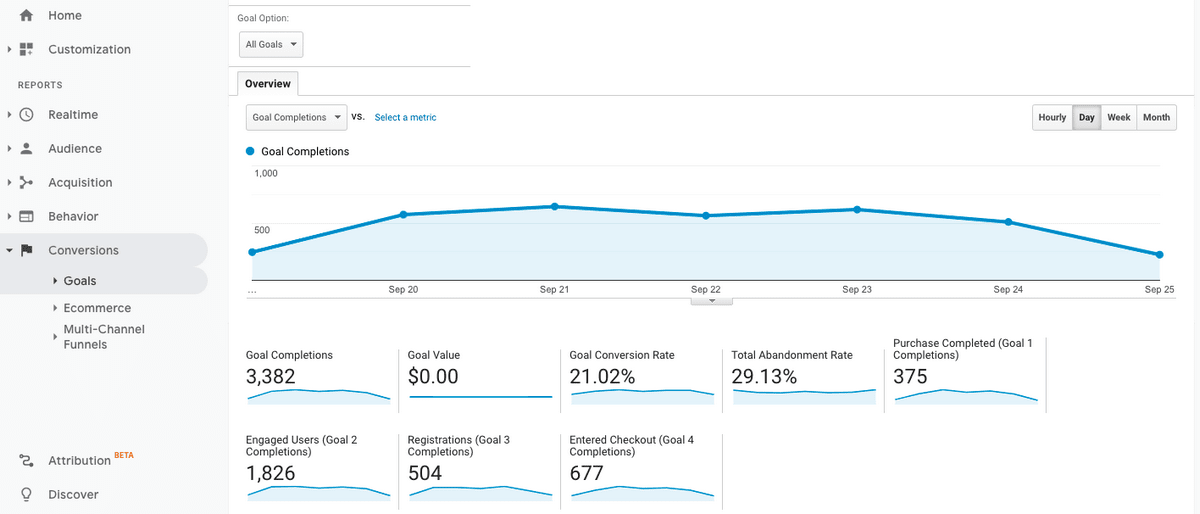Click the Audience person icon
Viewport: 1200px width, 514px height.
pos(26,148)
